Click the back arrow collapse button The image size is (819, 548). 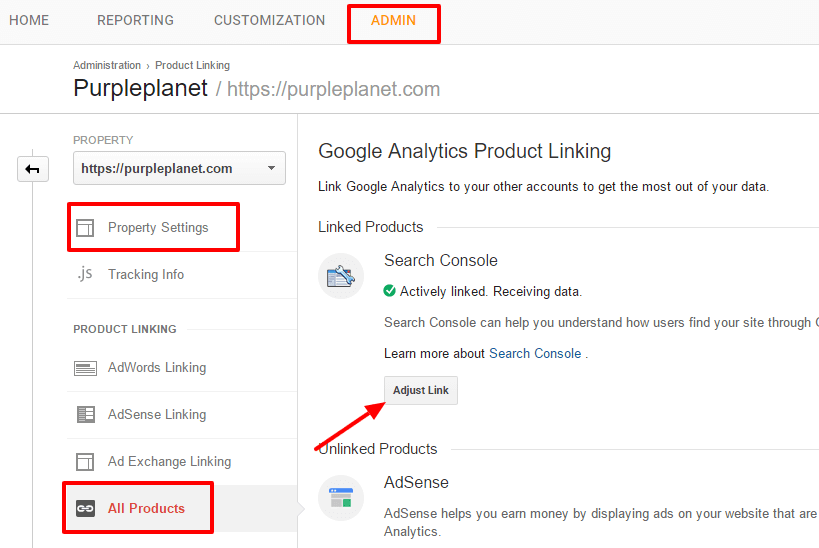tap(33, 169)
